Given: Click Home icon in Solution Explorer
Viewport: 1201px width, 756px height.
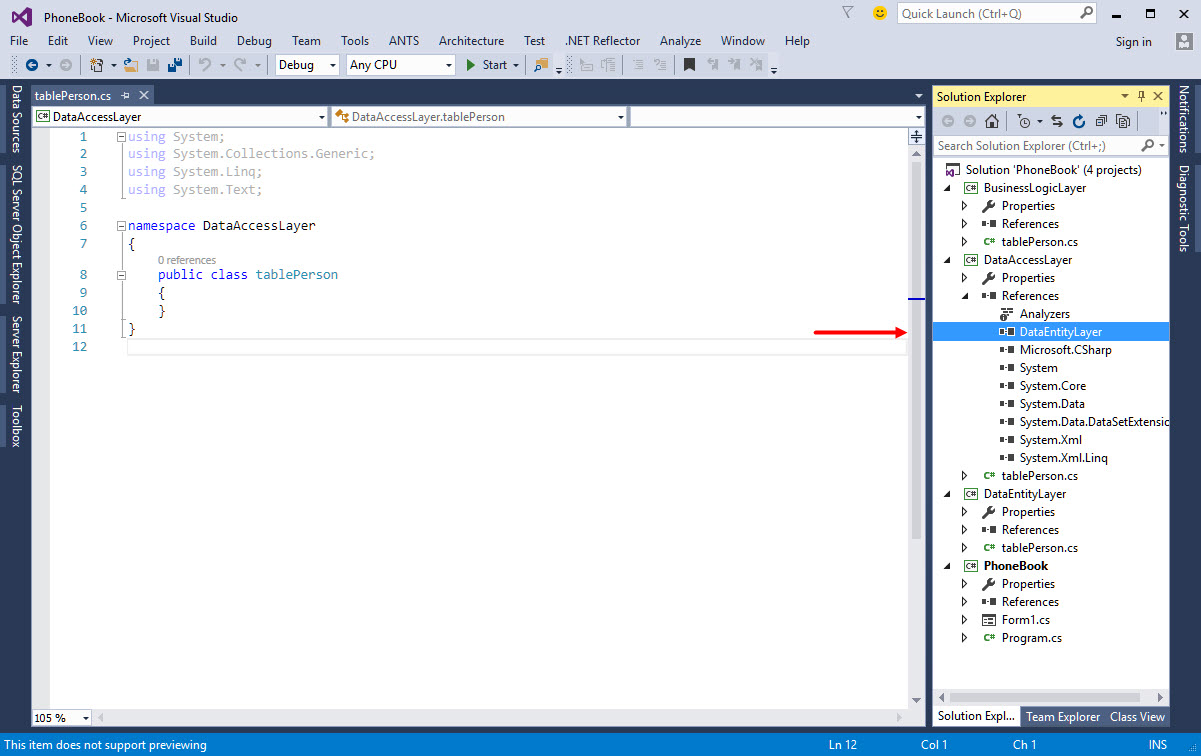Looking at the screenshot, I should [x=991, y=121].
